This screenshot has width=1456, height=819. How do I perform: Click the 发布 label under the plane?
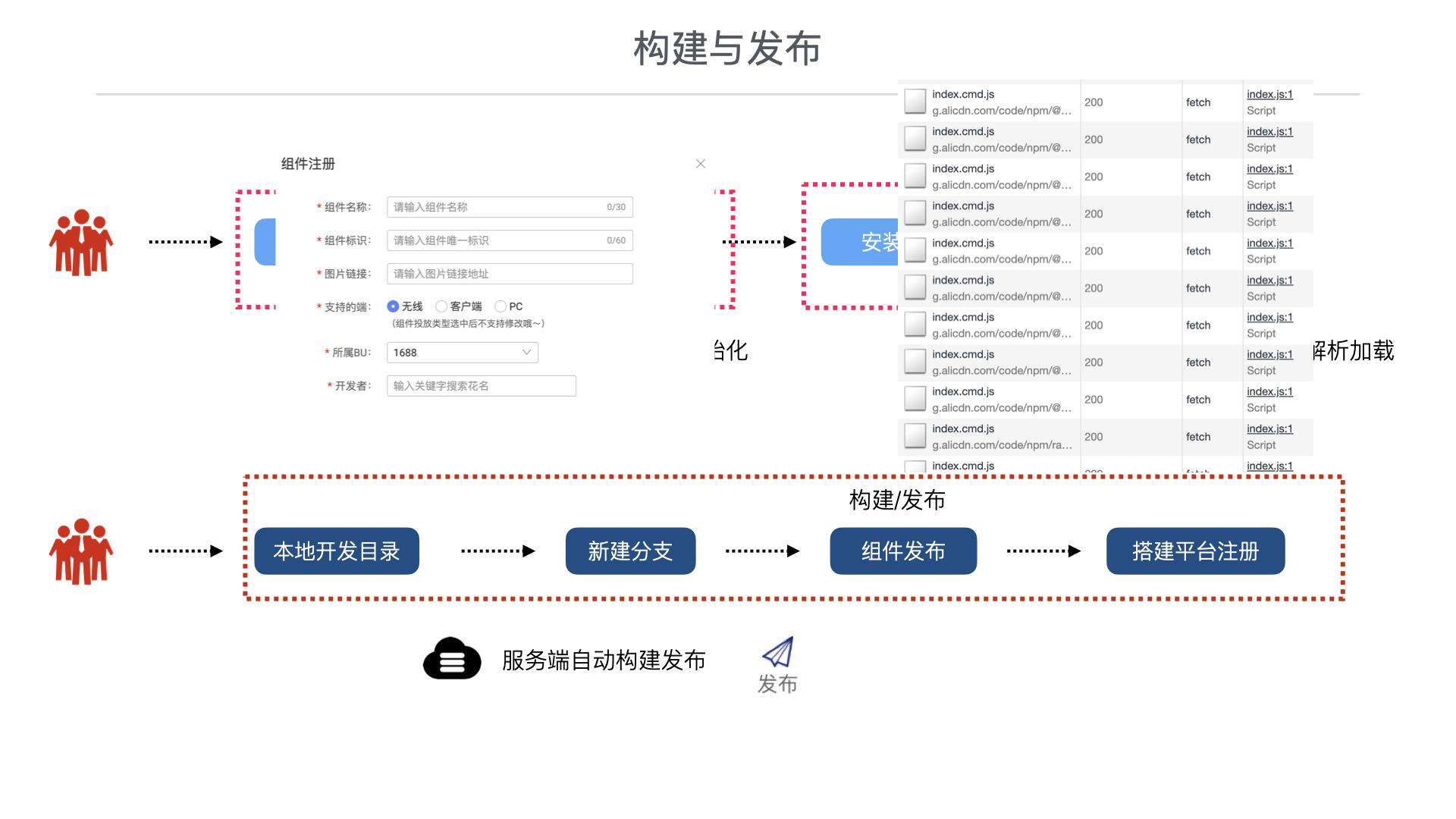[x=777, y=684]
